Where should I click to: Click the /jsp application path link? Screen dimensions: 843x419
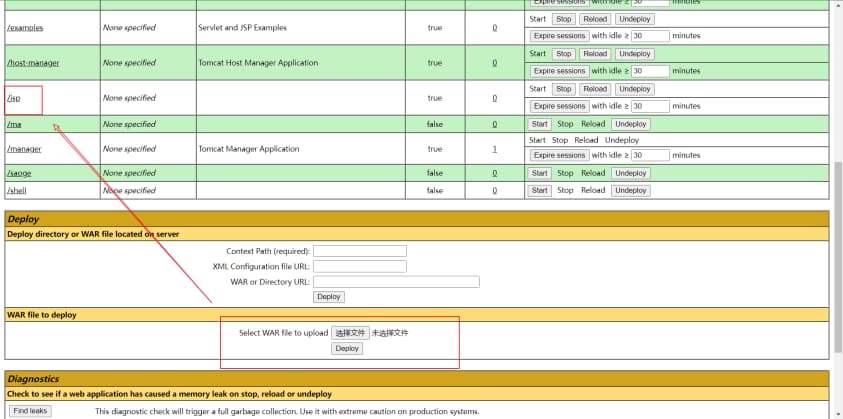tap(14, 98)
